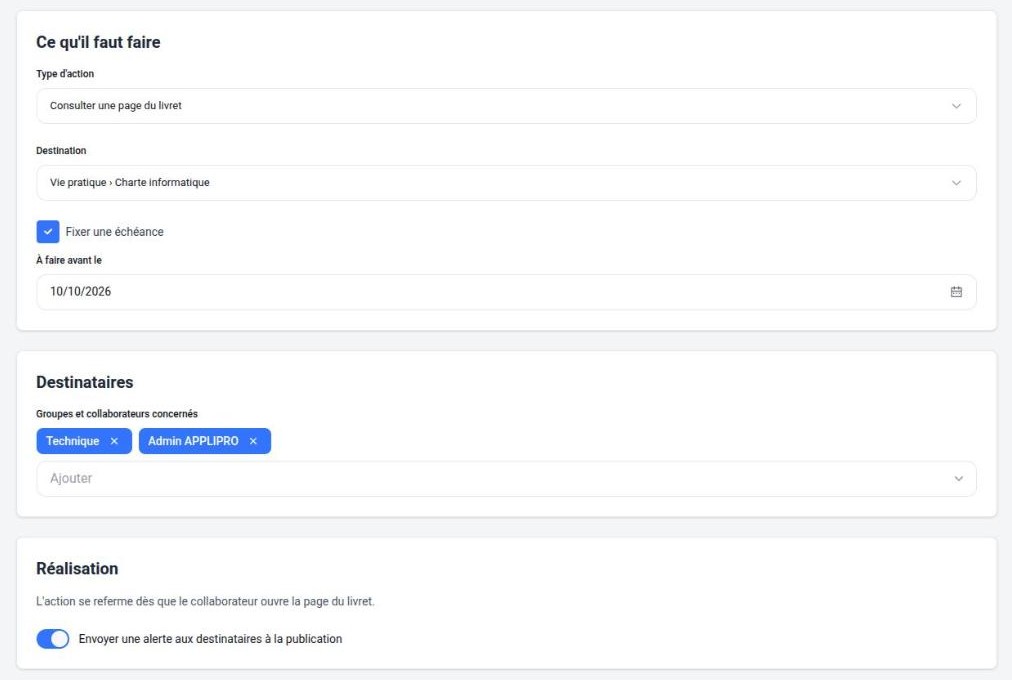This screenshot has width=1012, height=680.
Task: Focus the 10/10/2026 date input
Action: click(x=506, y=292)
